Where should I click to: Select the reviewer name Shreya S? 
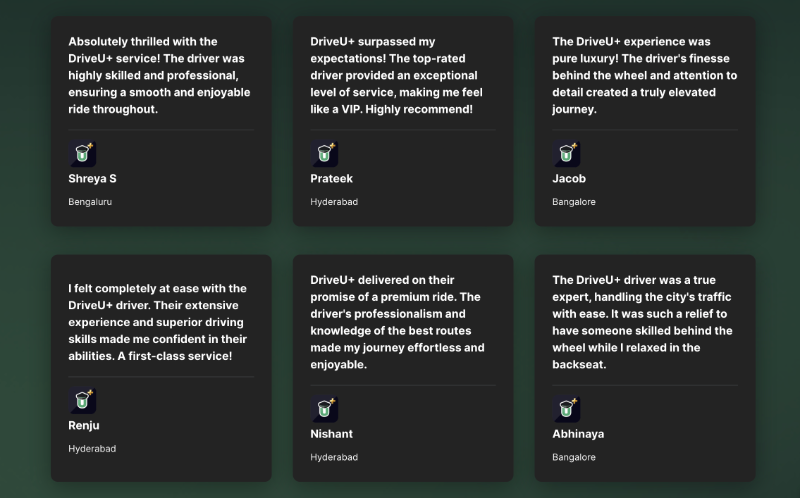[x=92, y=179]
